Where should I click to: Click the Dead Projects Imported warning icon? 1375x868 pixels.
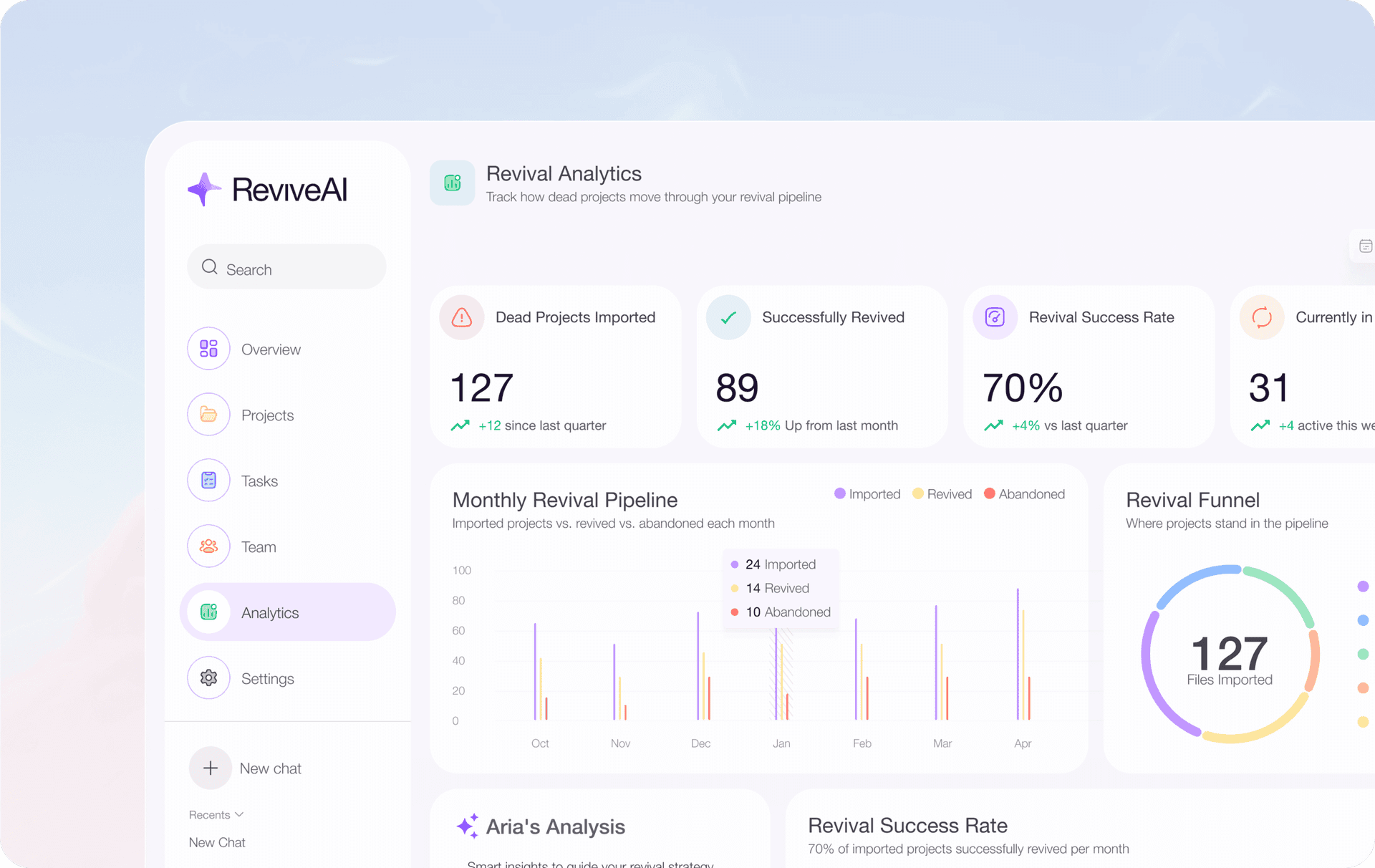click(462, 317)
